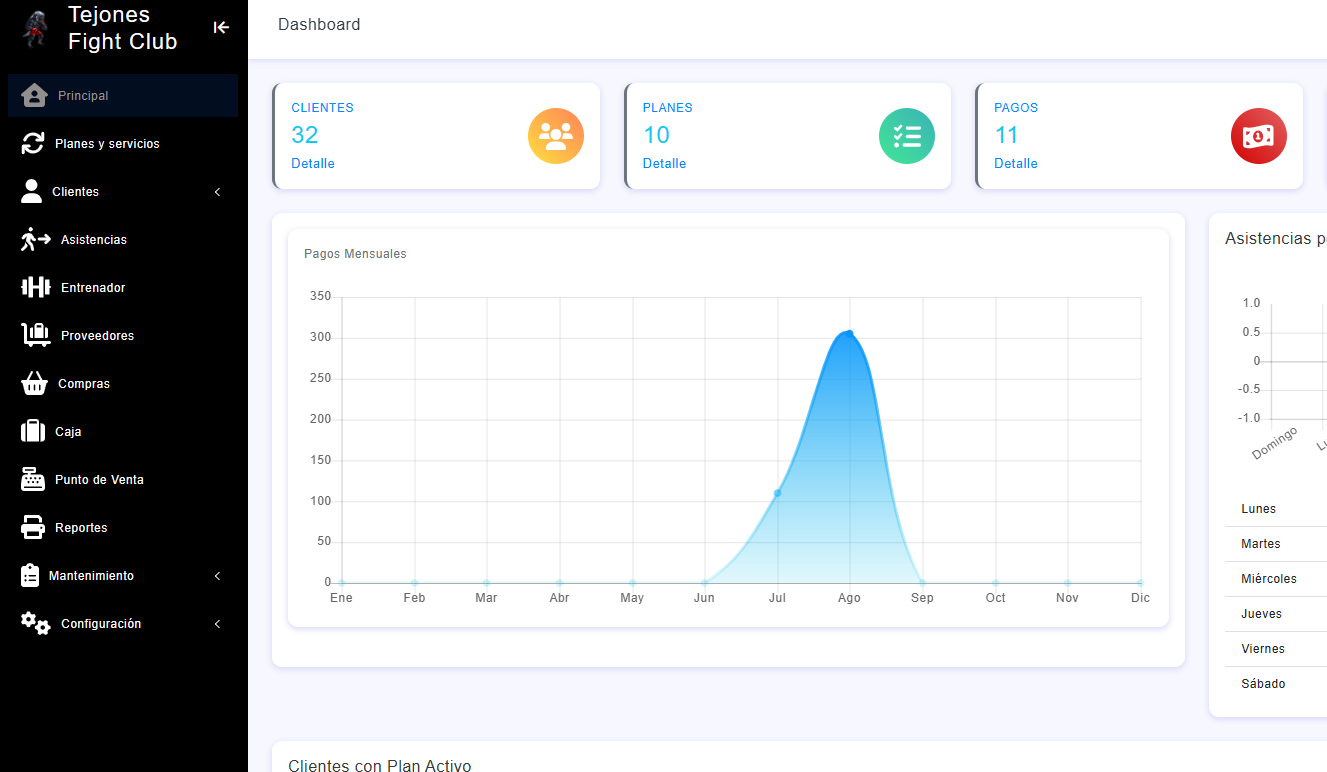This screenshot has height=772, width=1327.
Task: Click the Compras shopping basket icon
Action: (34, 384)
